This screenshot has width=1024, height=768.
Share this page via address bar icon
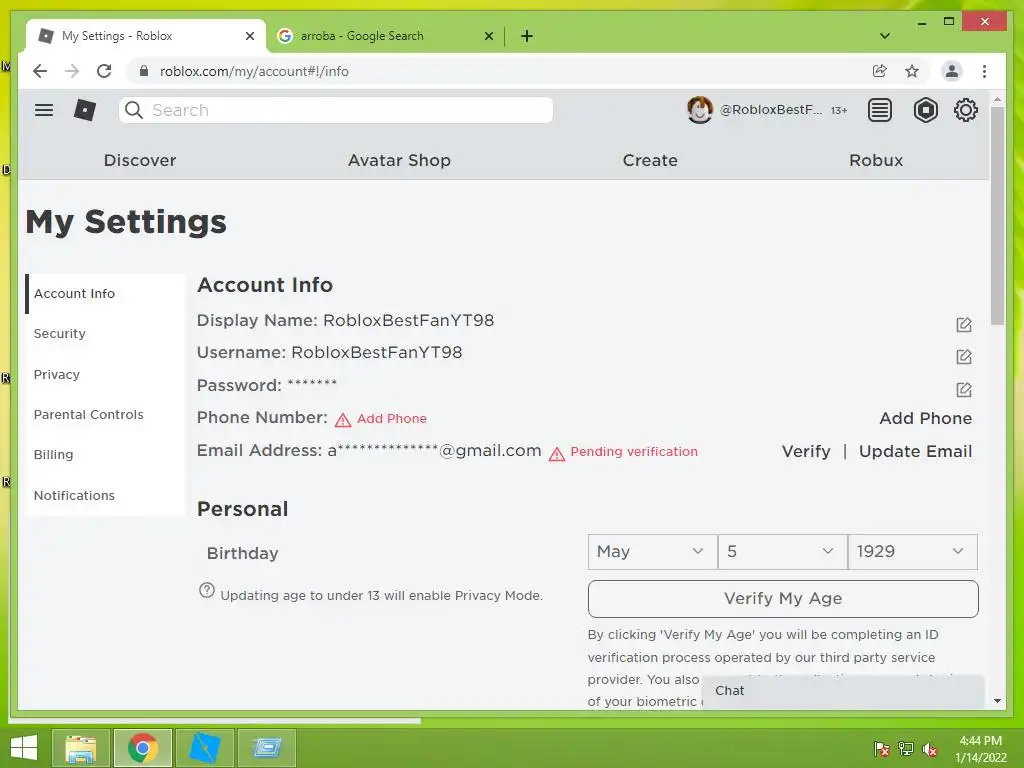880,71
